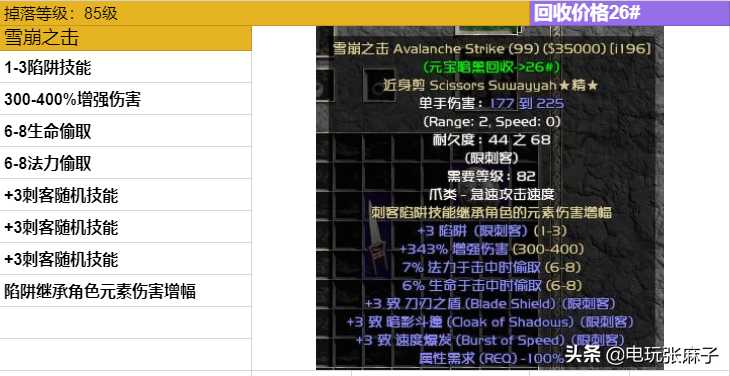Click the 属性需求 (REQ) -100% line
730x376 pixels.
click(492, 358)
